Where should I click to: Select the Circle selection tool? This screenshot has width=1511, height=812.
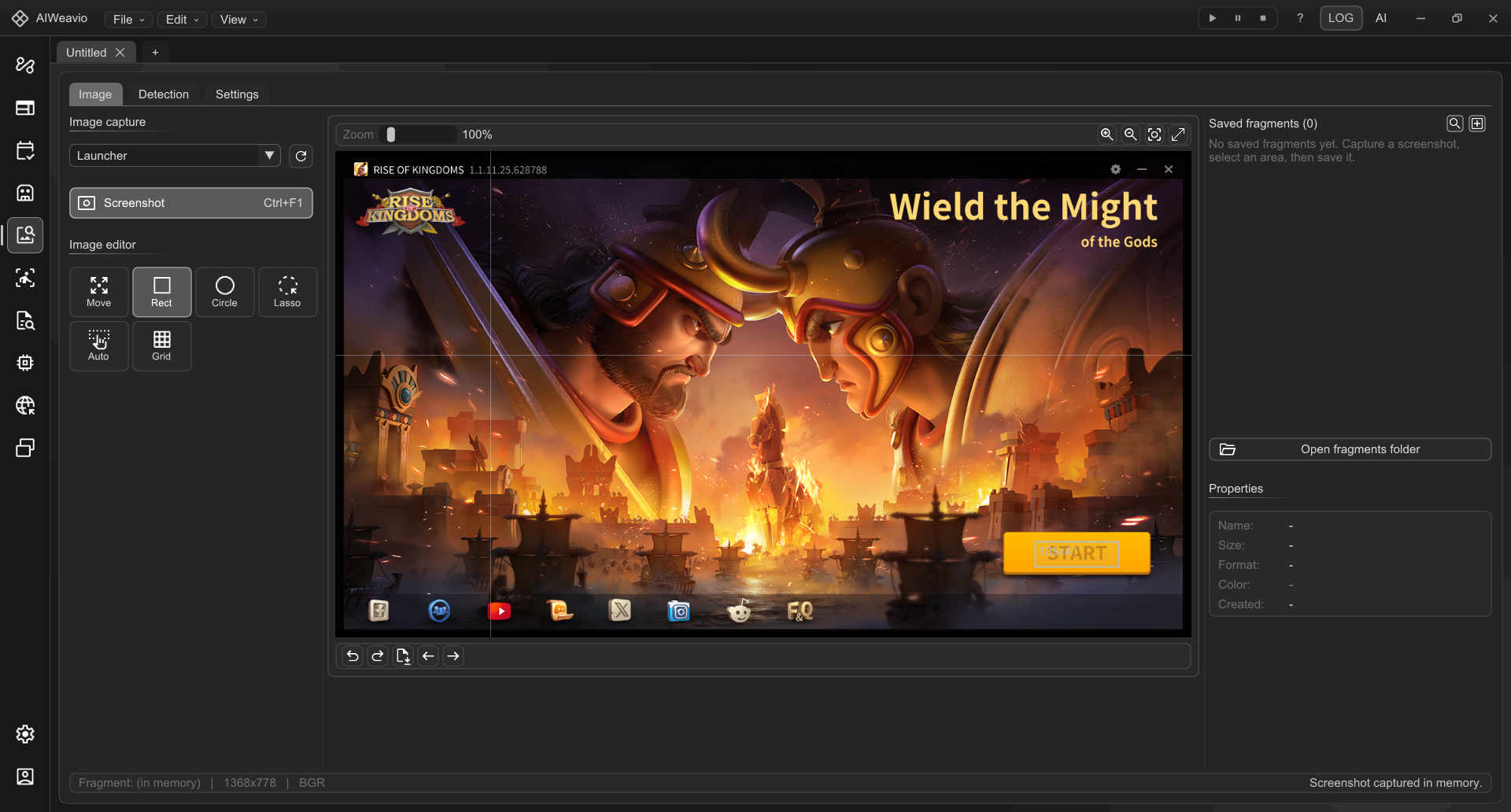click(x=225, y=292)
